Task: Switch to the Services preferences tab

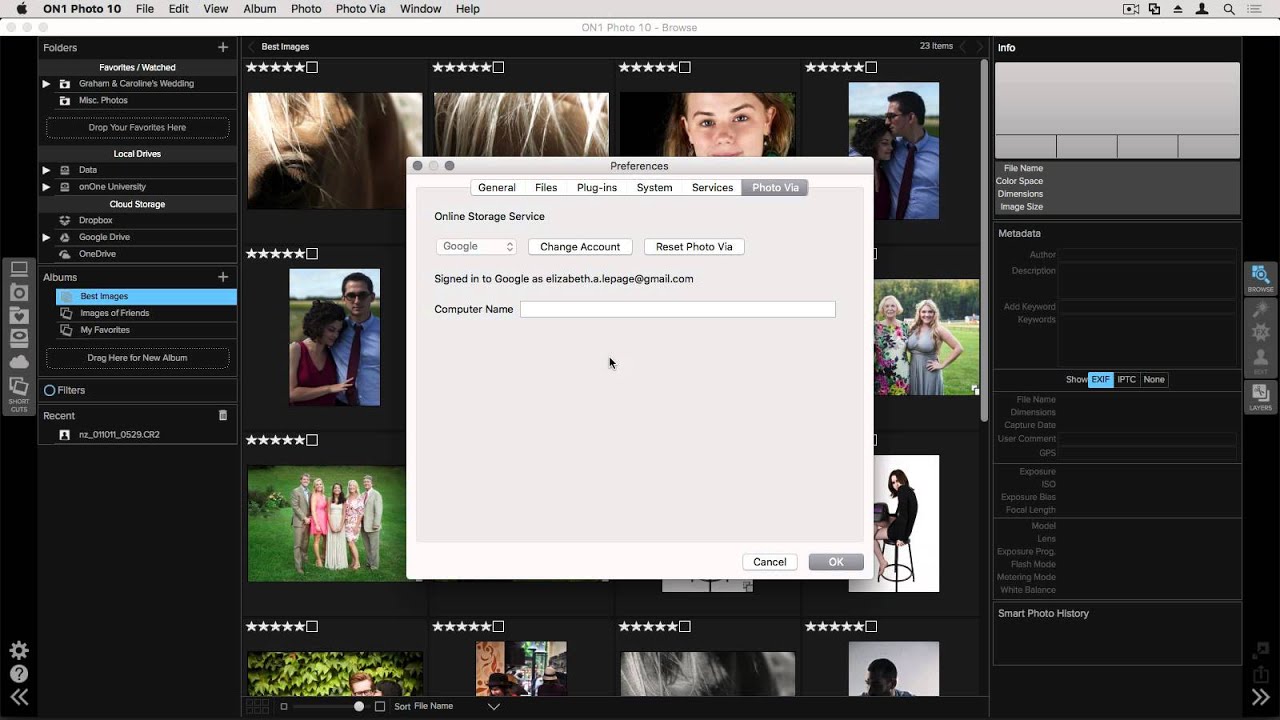Action: click(712, 187)
